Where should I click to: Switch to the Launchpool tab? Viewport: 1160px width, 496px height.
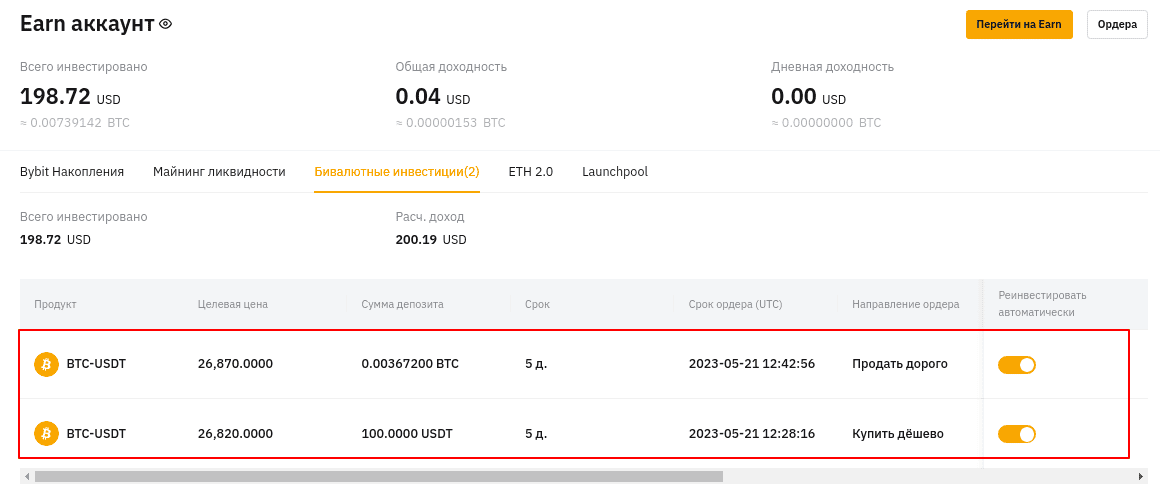click(615, 172)
